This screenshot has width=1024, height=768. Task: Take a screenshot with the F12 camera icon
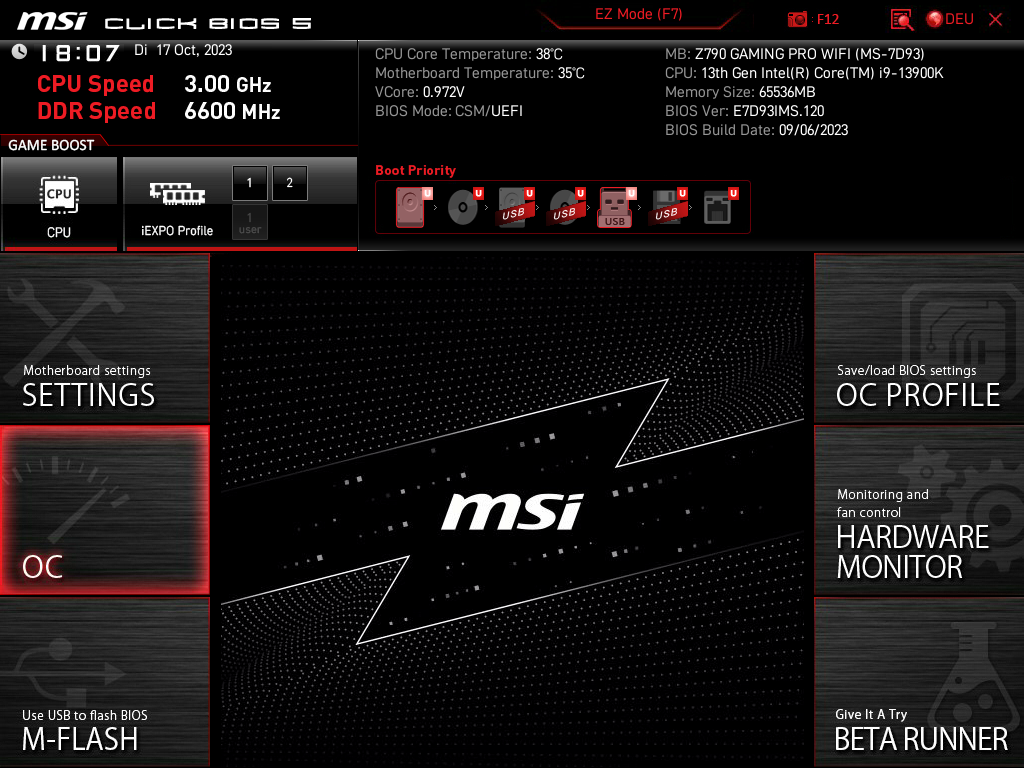click(798, 19)
